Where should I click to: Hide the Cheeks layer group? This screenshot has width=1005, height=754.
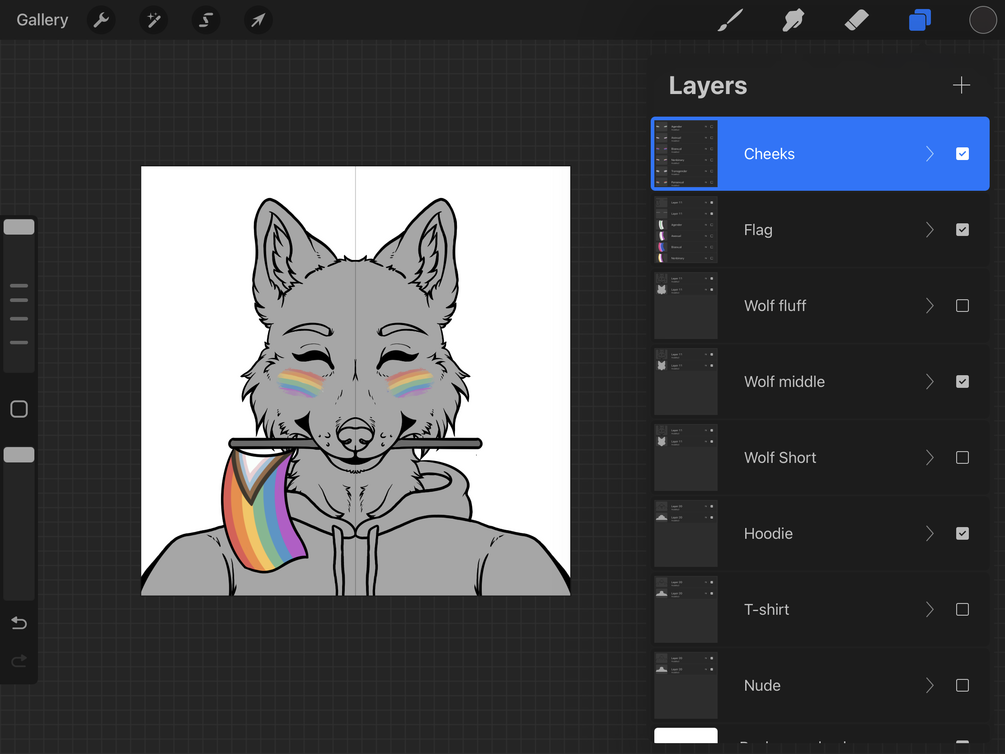962,154
